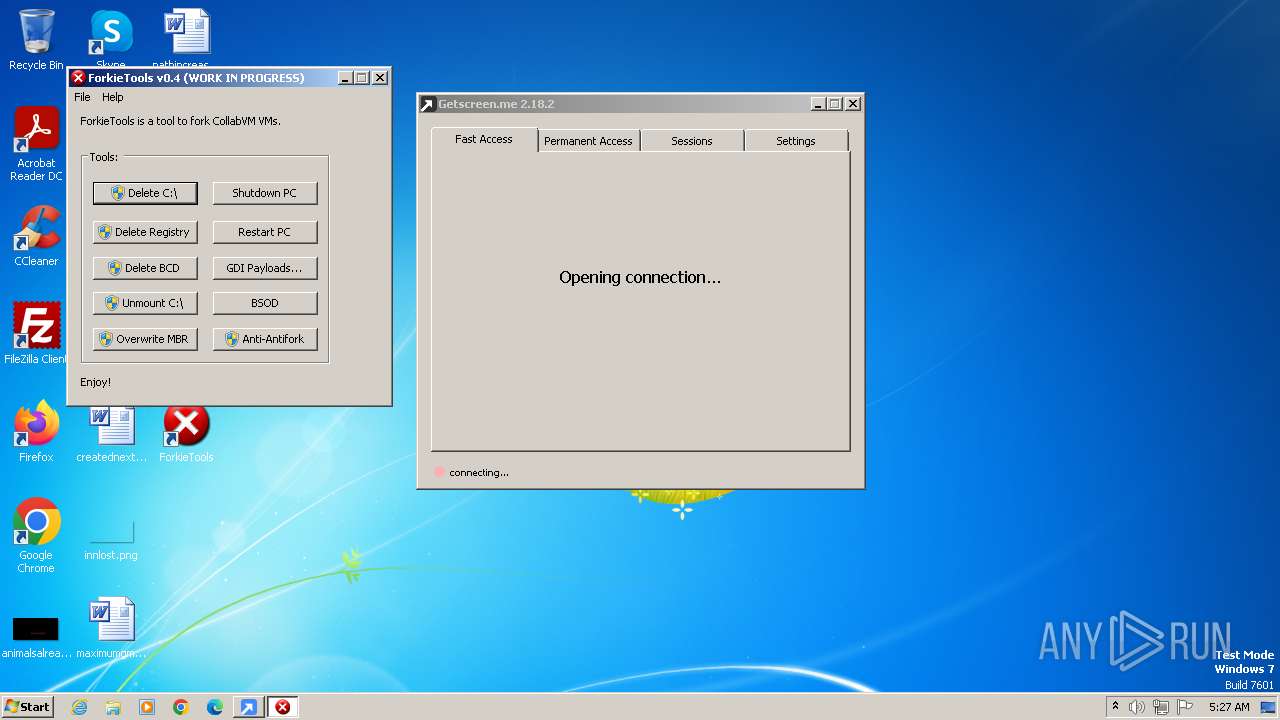
Task: Switch to the Permanent Access tab
Action: coord(588,141)
